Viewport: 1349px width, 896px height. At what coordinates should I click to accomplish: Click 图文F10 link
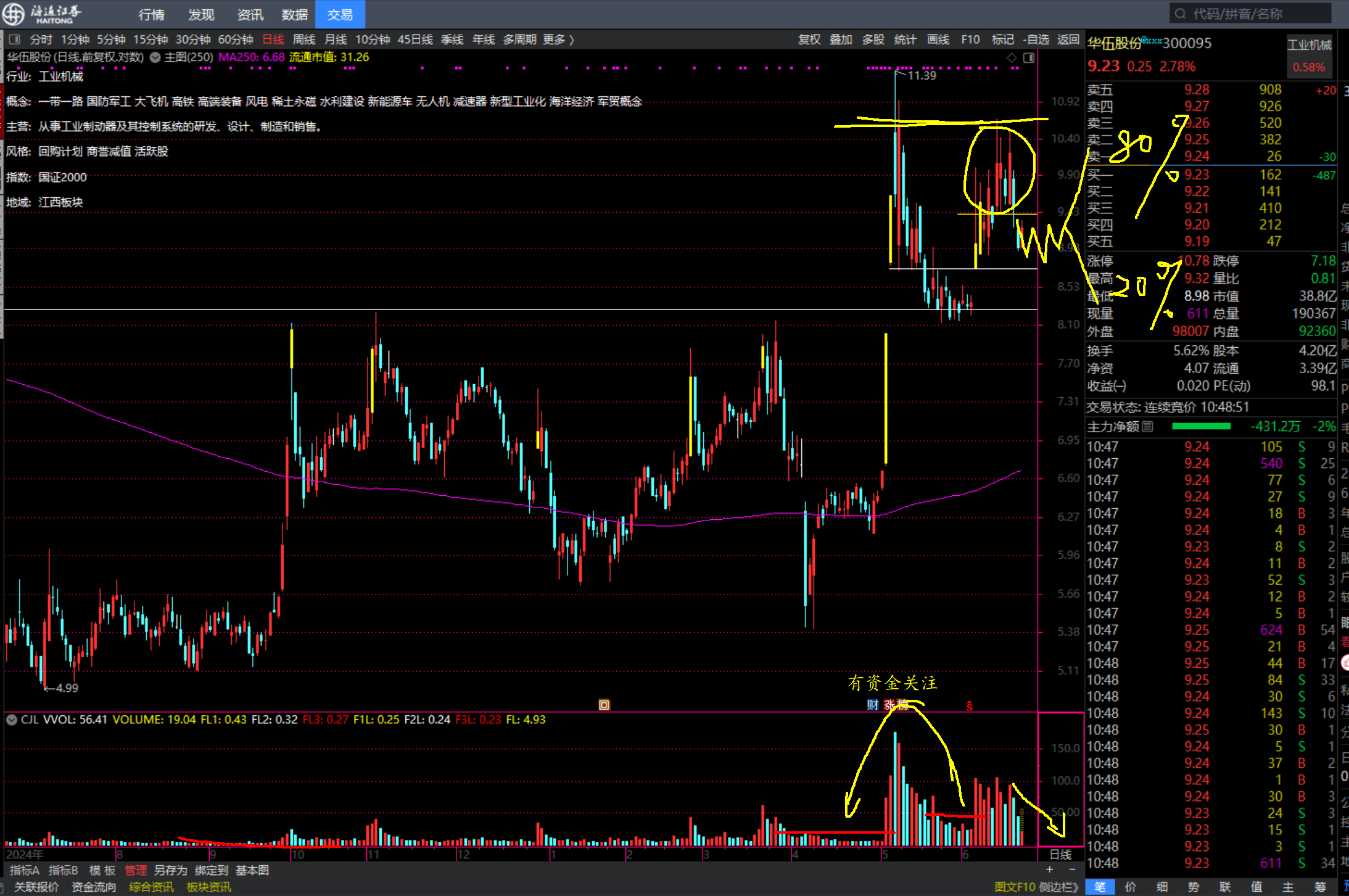pyautogui.click(x=1014, y=887)
